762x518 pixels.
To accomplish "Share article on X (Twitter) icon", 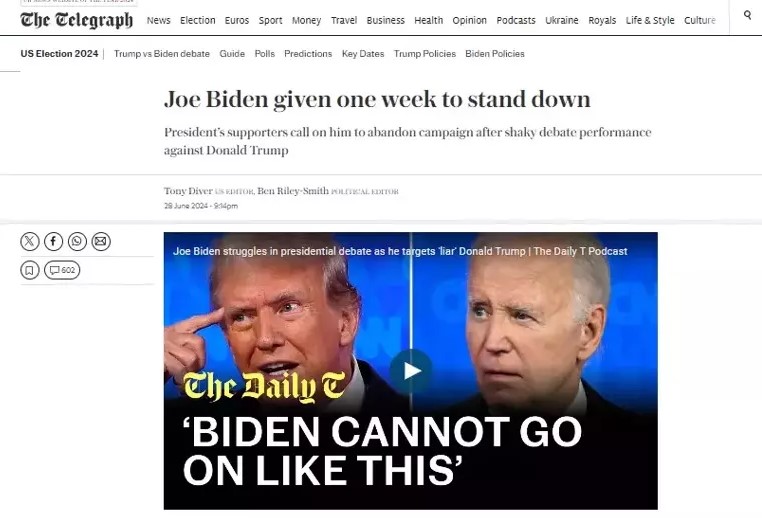I will click(x=30, y=242).
